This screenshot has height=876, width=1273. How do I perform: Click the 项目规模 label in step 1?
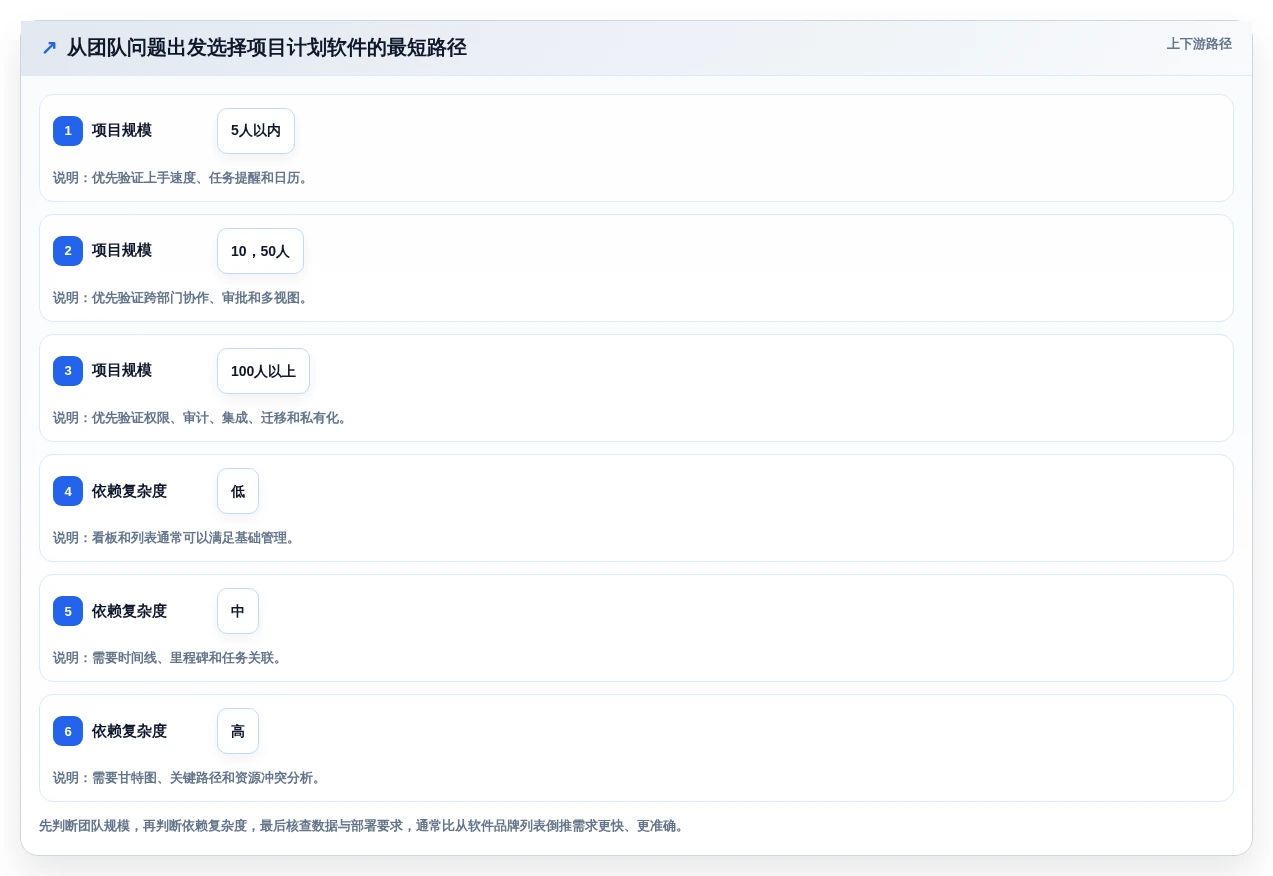[122, 131]
